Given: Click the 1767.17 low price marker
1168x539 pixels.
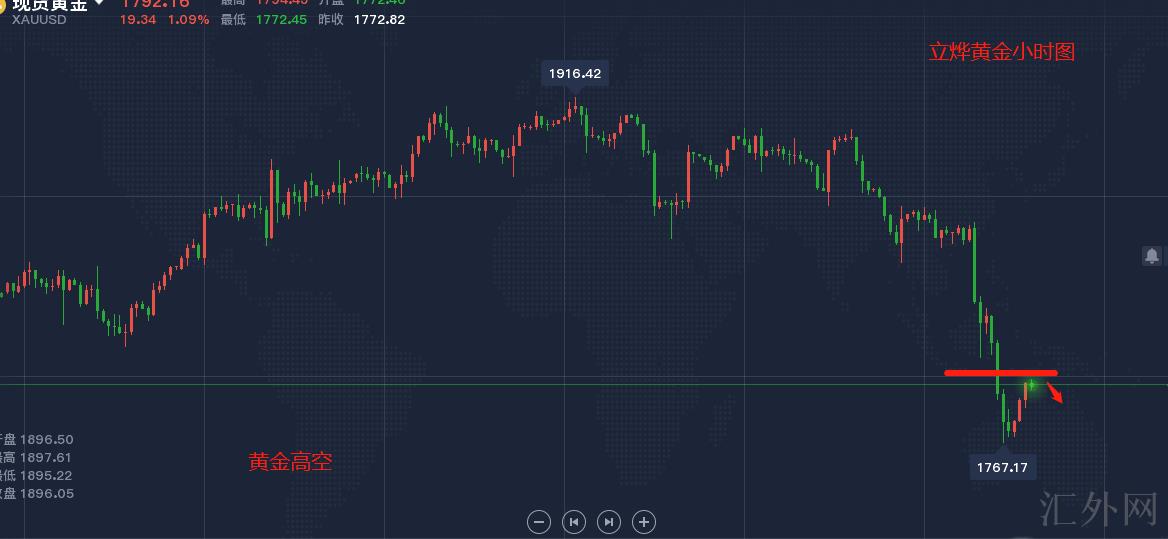Looking at the screenshot, I should click(x=1003, y=467).
